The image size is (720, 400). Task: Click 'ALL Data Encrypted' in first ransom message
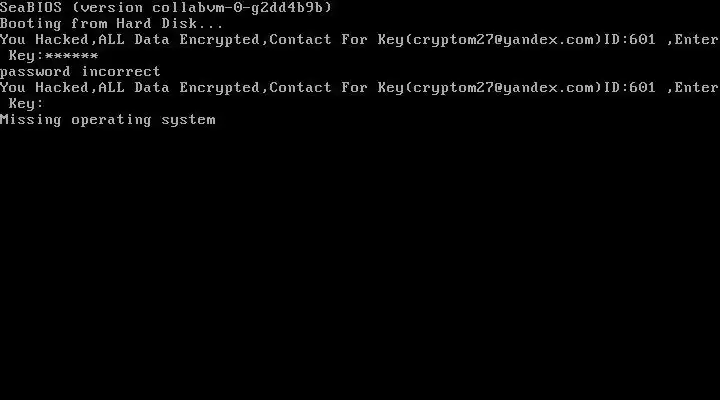click(179, 40)
